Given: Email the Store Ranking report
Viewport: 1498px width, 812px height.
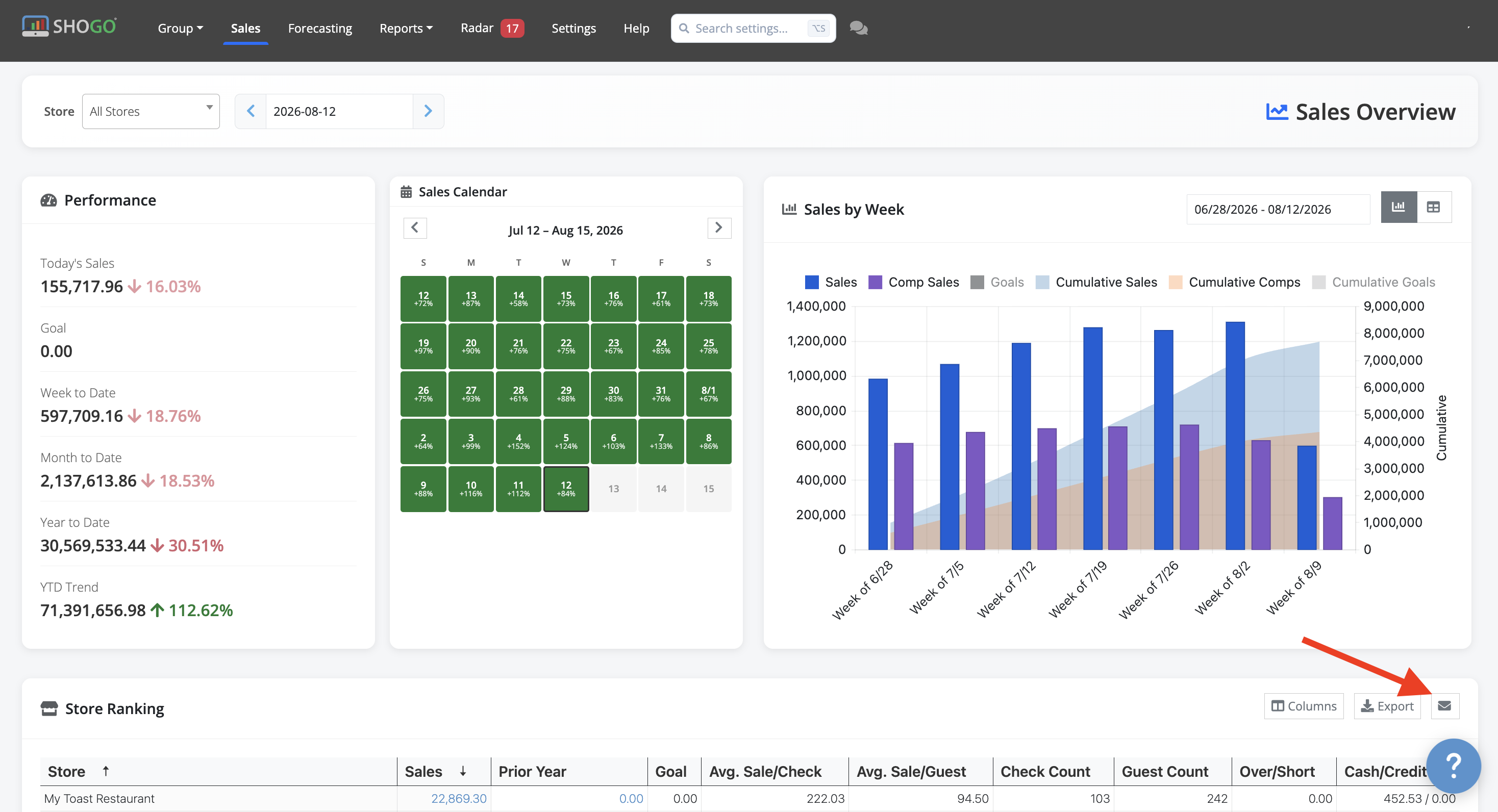Looking at the screenshot, I should pyautogui.click(x=1444, y=705).
